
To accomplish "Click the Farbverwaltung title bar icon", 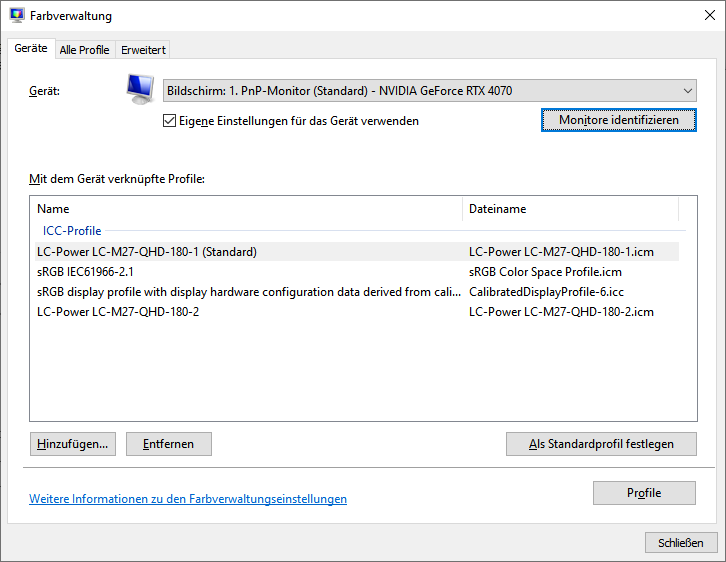I will 17,15.
